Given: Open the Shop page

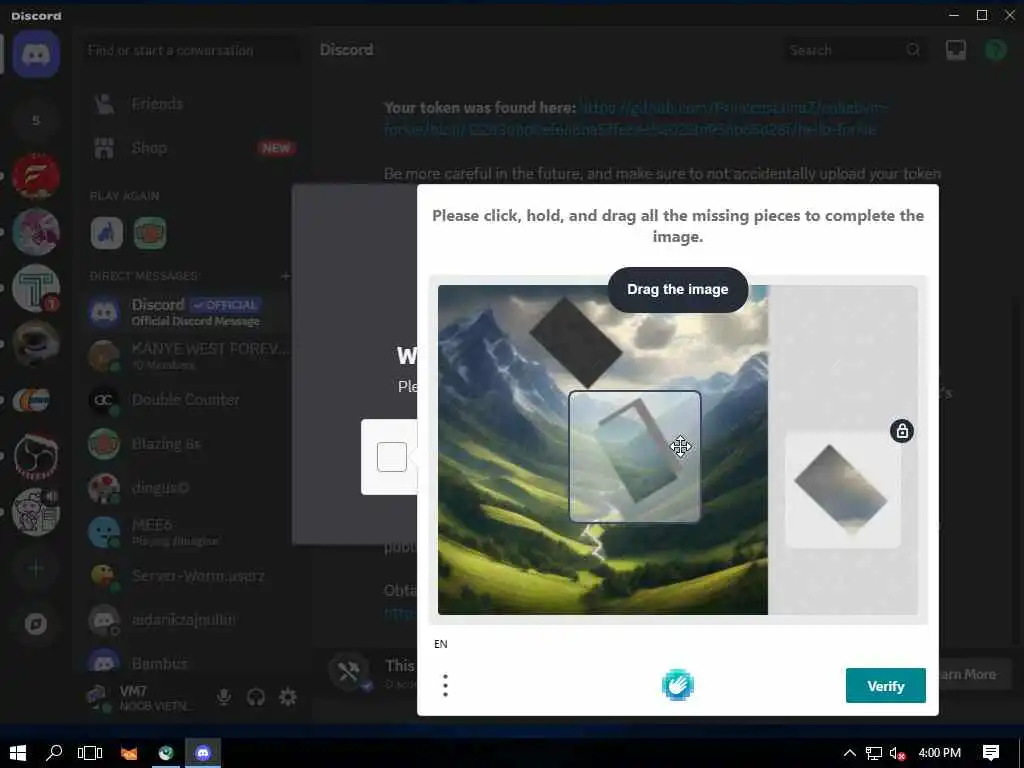Looking at the screenshot, I should pyautogui.click(x=191, y=148).
